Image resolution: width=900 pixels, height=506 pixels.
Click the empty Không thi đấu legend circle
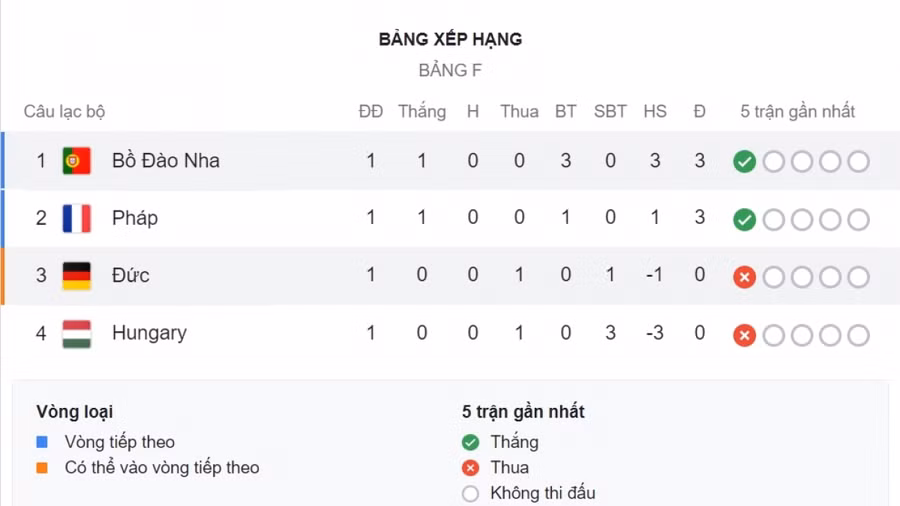pyautogui.click(x=471, y=493)
